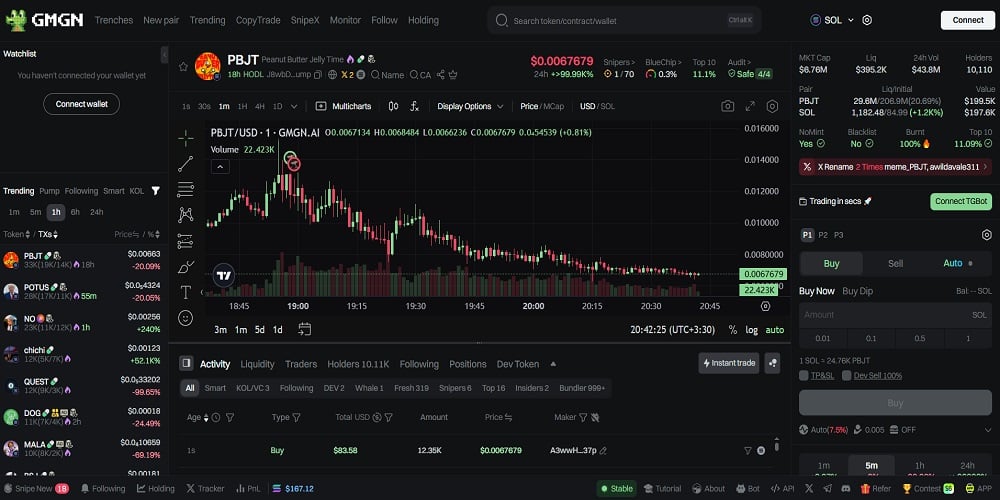
Task: Open trade panel preset settings
Action: 986,235
